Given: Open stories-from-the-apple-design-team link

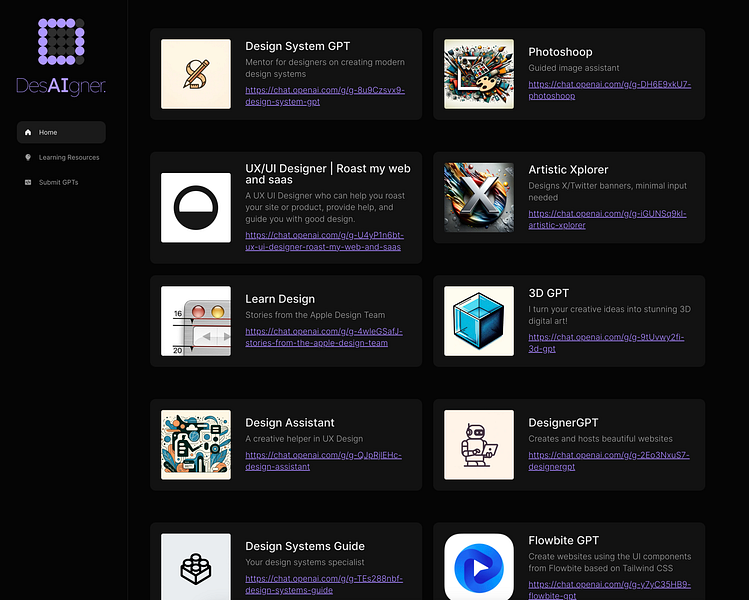Looking at the screenshot, I should click(x=324, y=337).
